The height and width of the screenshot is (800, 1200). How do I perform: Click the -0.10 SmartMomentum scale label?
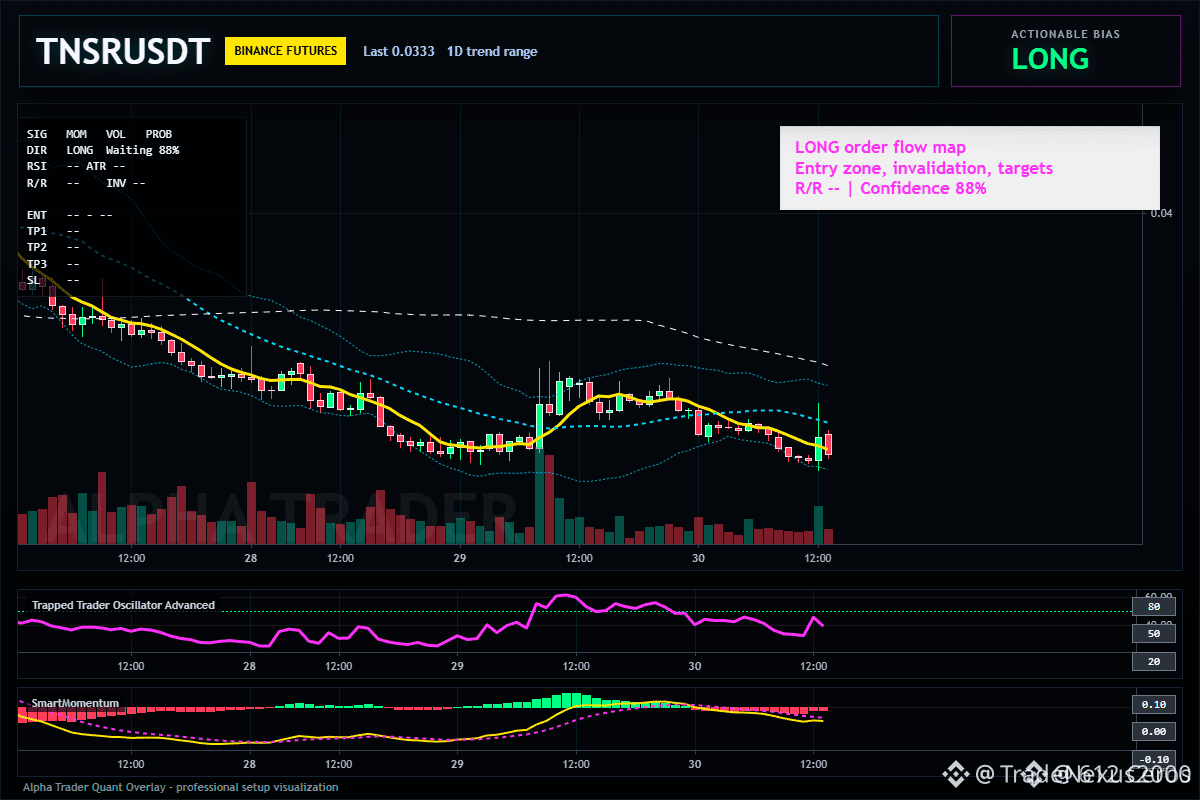click(x=1153, y=758)
